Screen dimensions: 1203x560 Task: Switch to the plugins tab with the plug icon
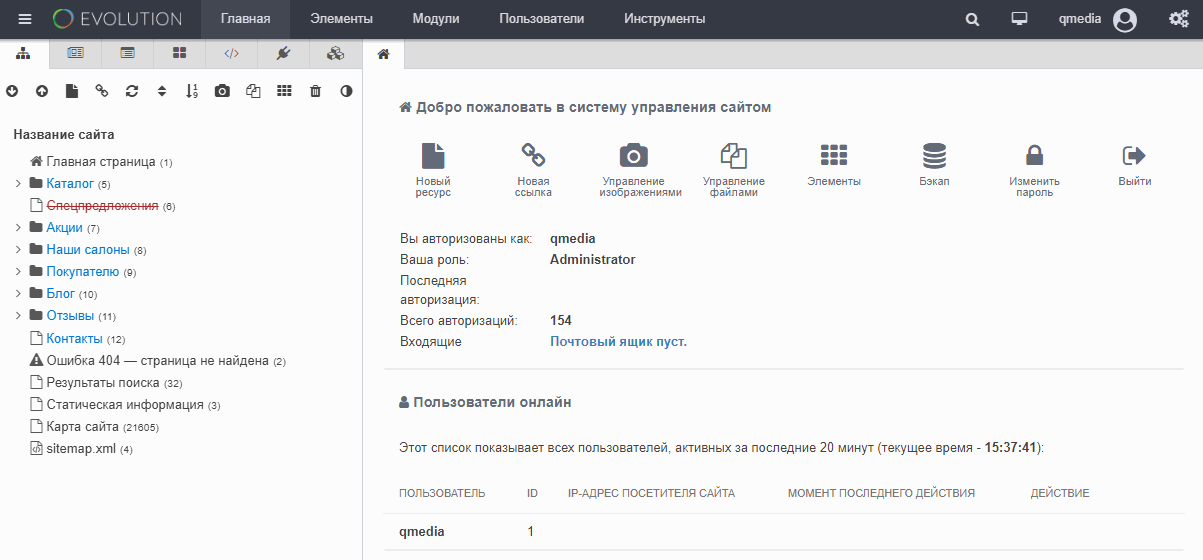pos(283,53)
